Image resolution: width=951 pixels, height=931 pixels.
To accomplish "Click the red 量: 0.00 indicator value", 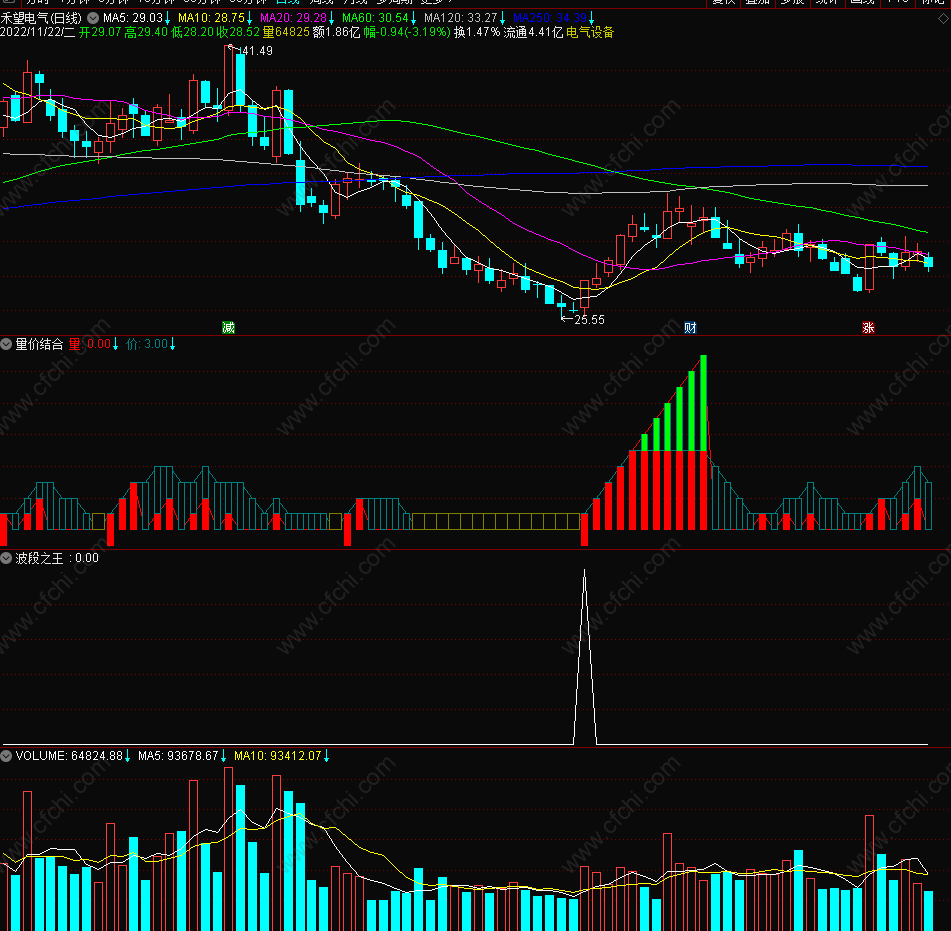I will coord(90,344).
